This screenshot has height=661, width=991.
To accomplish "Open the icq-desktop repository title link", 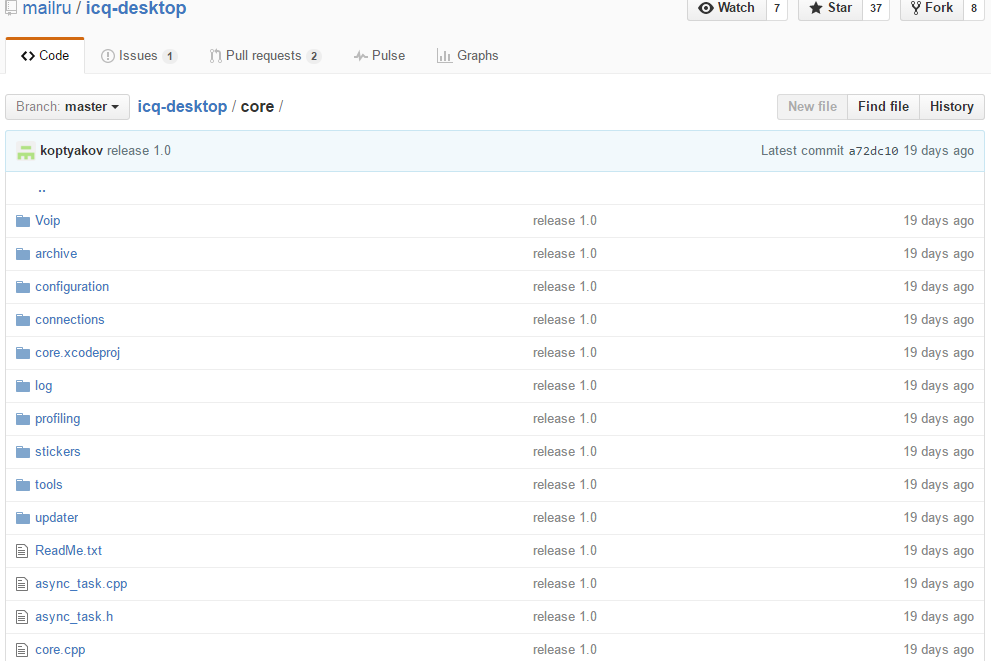I will point(136,8).
